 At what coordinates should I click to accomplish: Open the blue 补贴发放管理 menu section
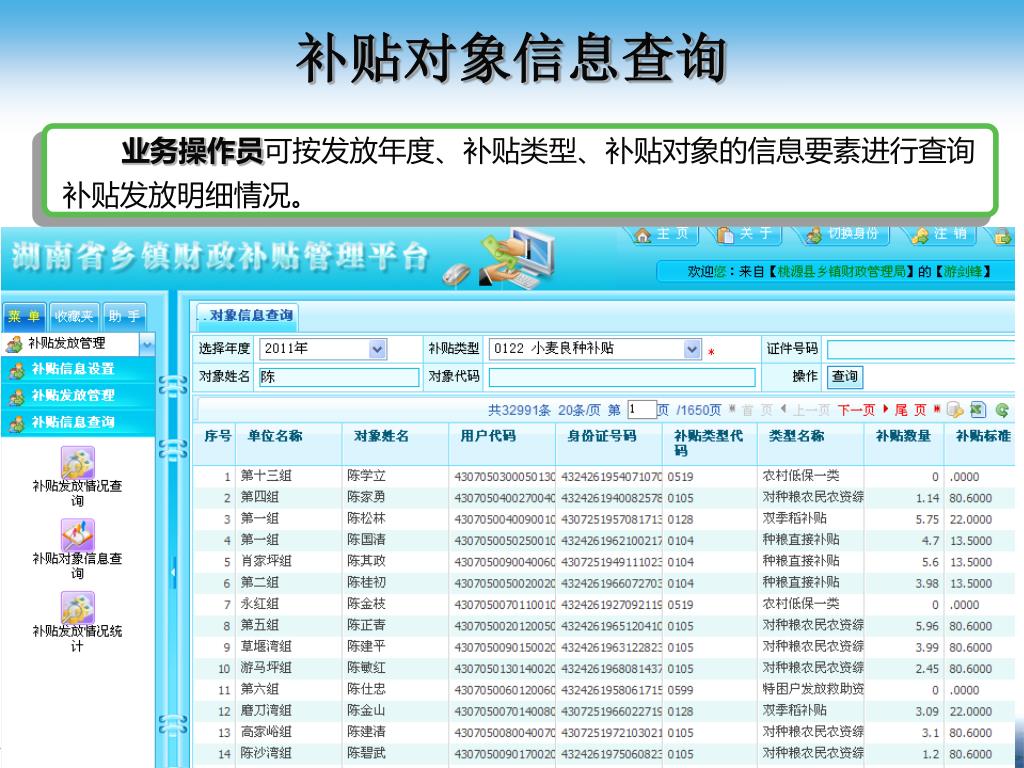(x=78, y=396)
